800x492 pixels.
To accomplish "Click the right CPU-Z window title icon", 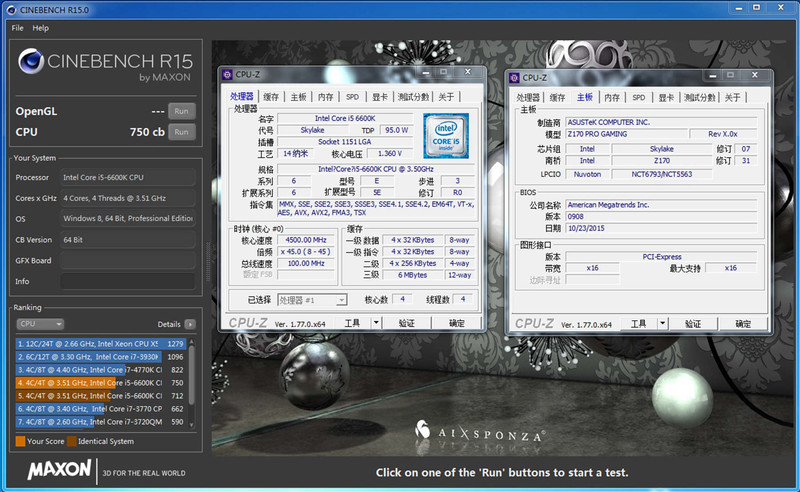I will pyautogui.click(x=515, y=78).
